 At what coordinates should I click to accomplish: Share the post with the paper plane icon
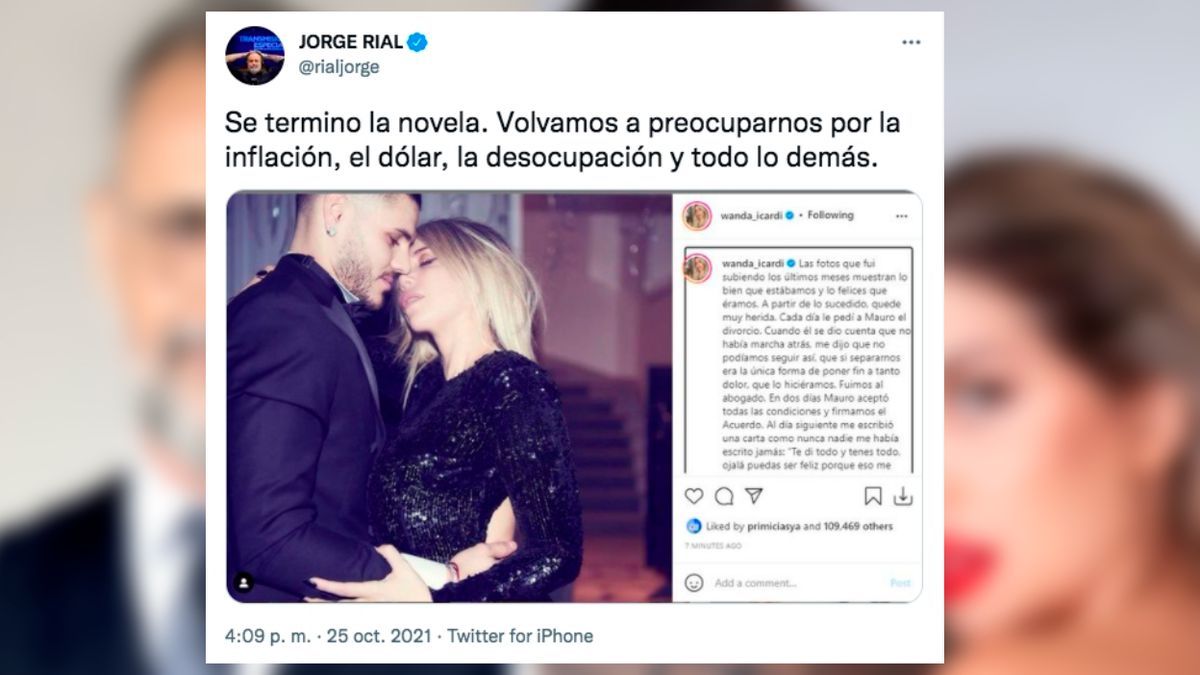[754, 496]
